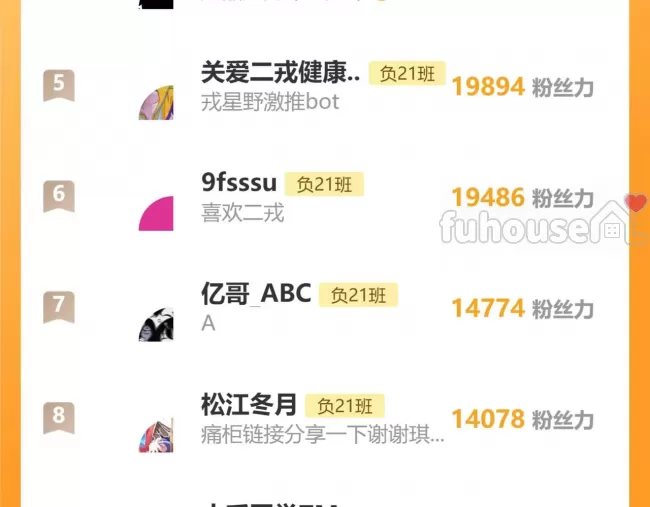
Task: Click 负21班 tag beside 松江冬月
Action: point(345,406)
